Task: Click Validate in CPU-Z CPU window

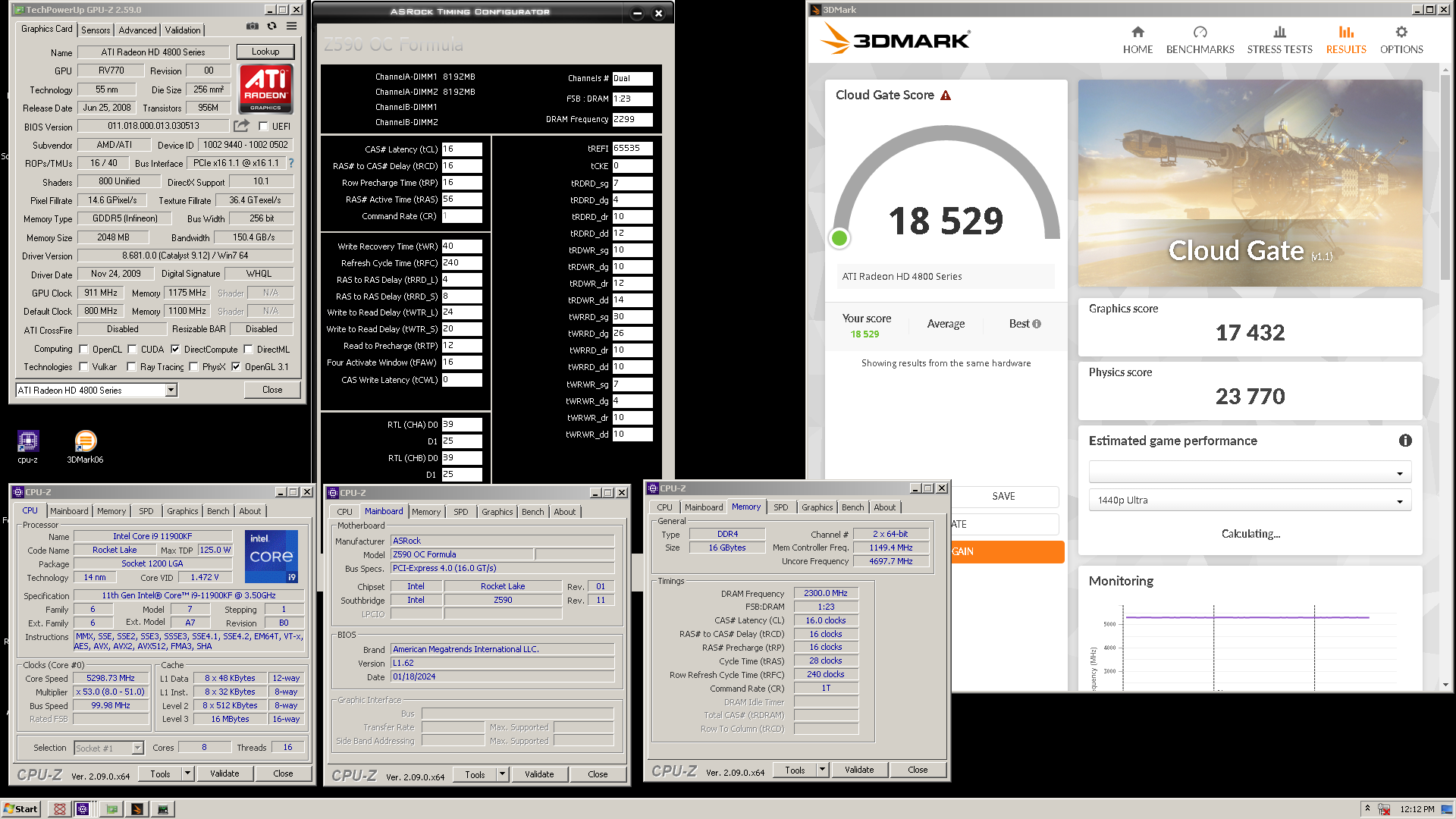Action: coord(224,773)
